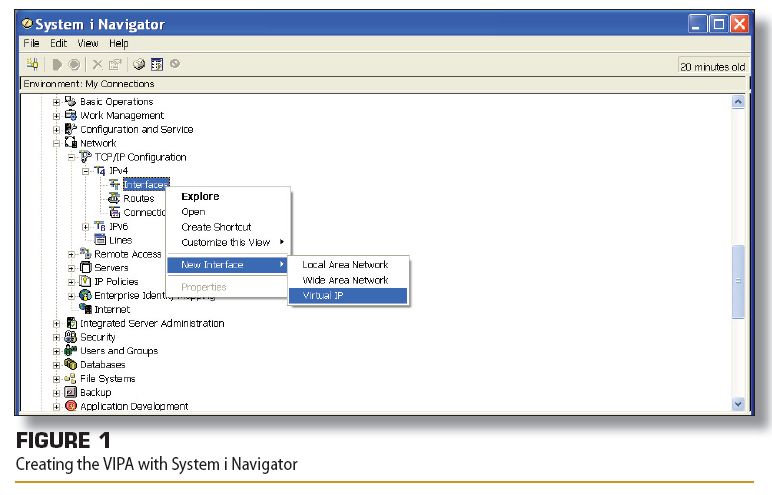This screenshot has width=772, height=495.
Task: Choose Wide Area Network submenu item
Action: click(348, 280)
